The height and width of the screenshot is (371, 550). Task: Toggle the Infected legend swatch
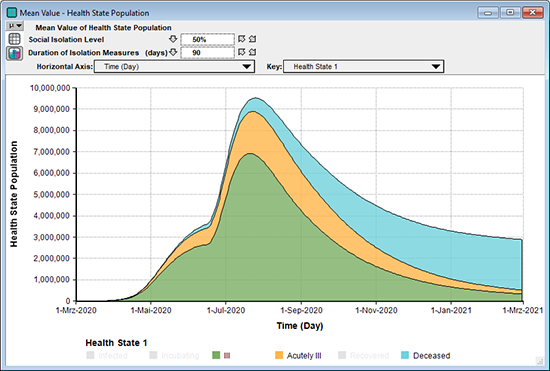(90, 355)
